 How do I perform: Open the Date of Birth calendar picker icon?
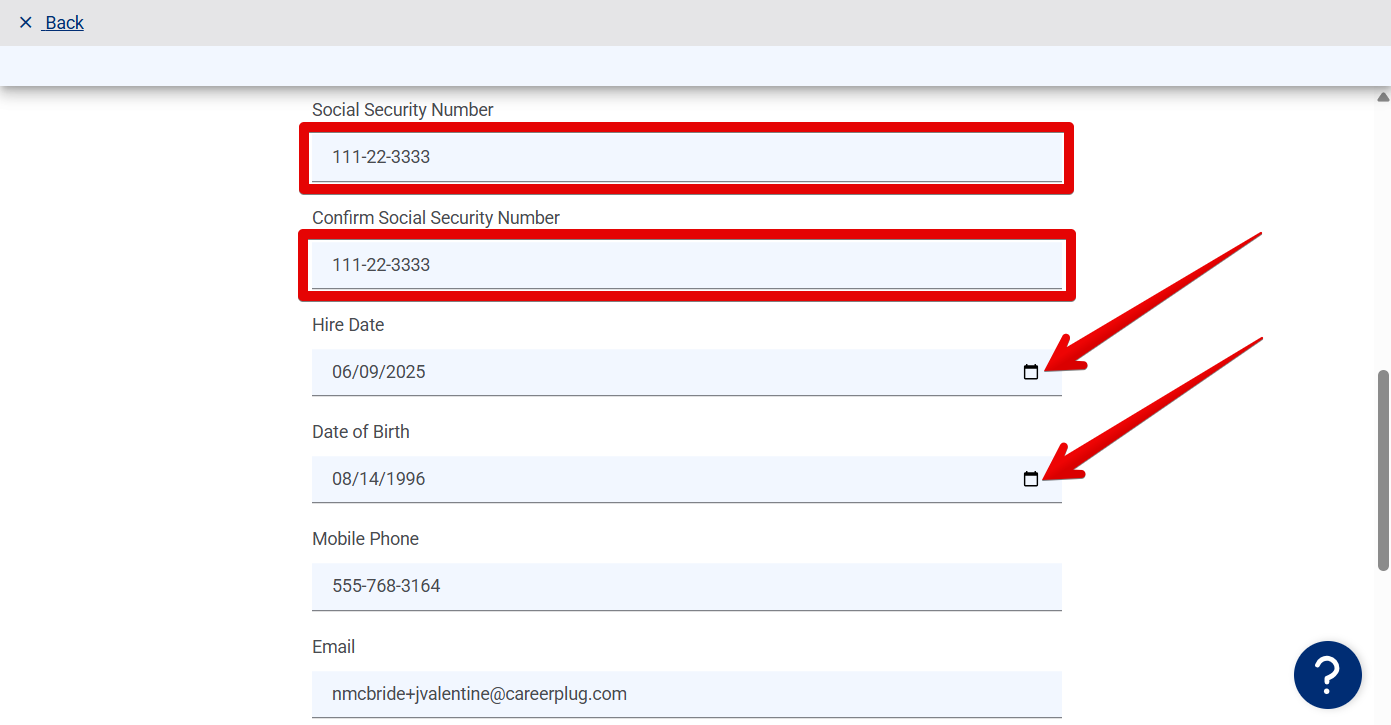click(1031, 478)
